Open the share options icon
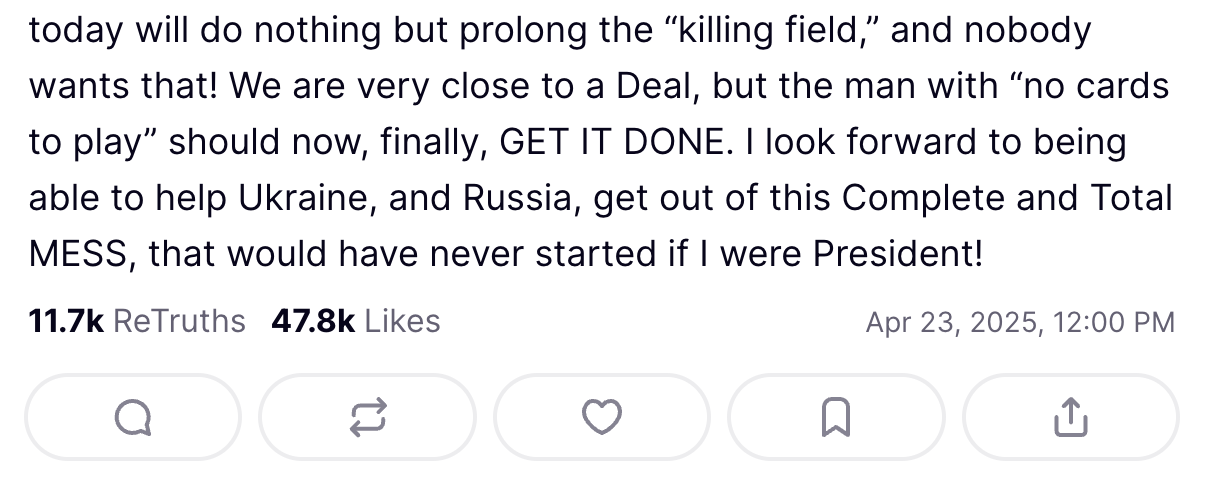The width and height of the screenshot is (1208, 492). coord(1070,417)
